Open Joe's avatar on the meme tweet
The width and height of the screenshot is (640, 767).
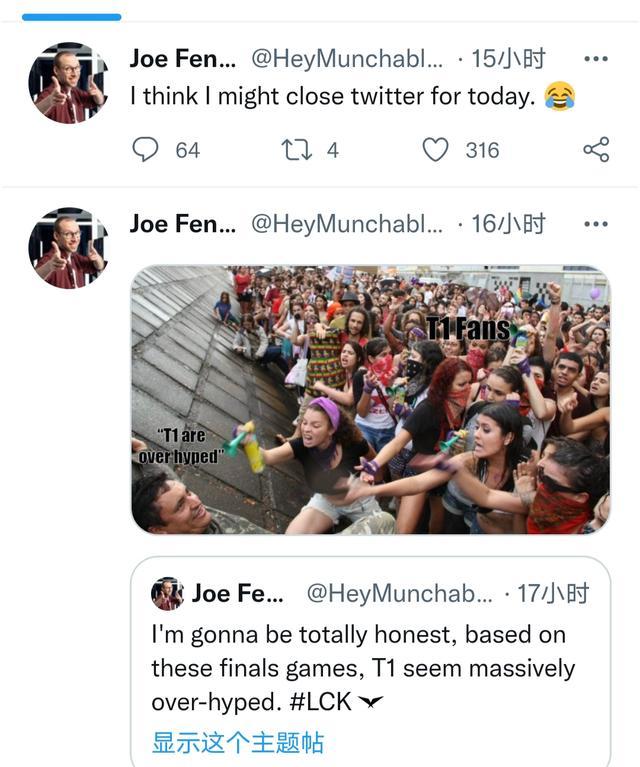click(68, 248)
